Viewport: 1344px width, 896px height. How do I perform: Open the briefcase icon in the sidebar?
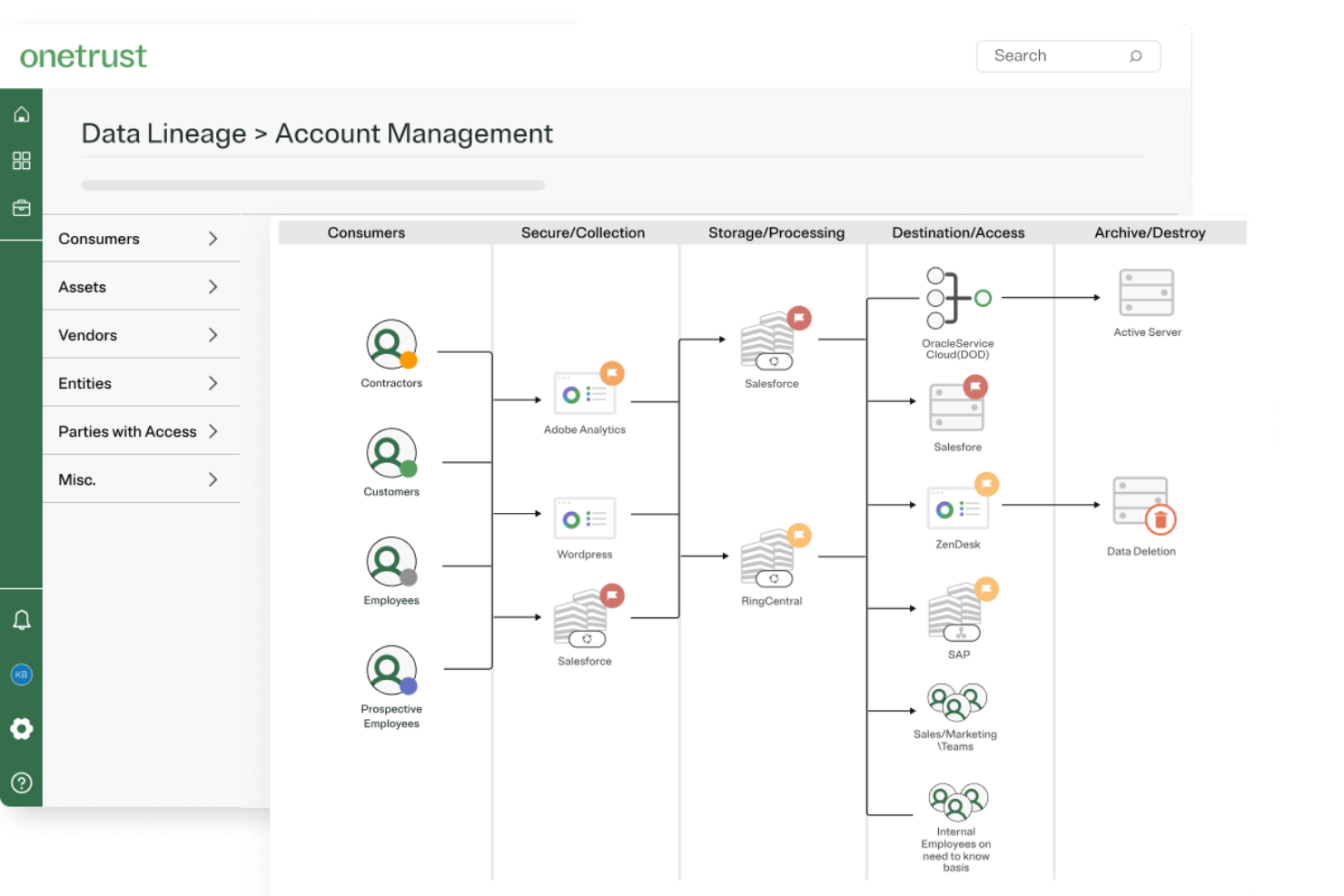coord(21,208)
